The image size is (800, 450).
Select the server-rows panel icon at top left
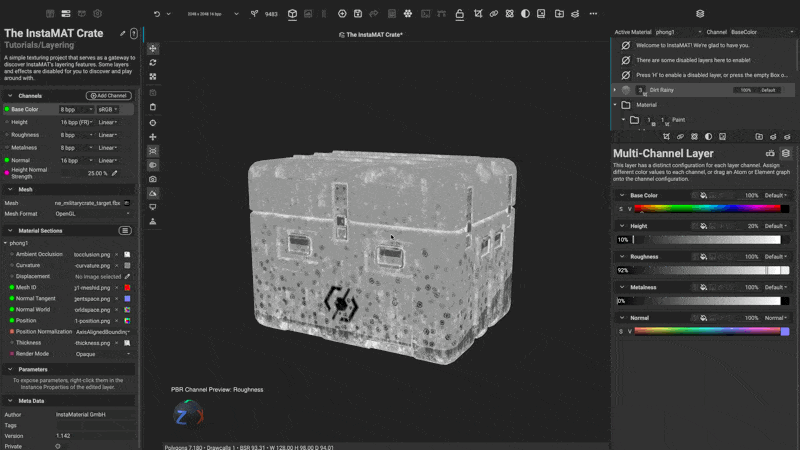point(66,13)
